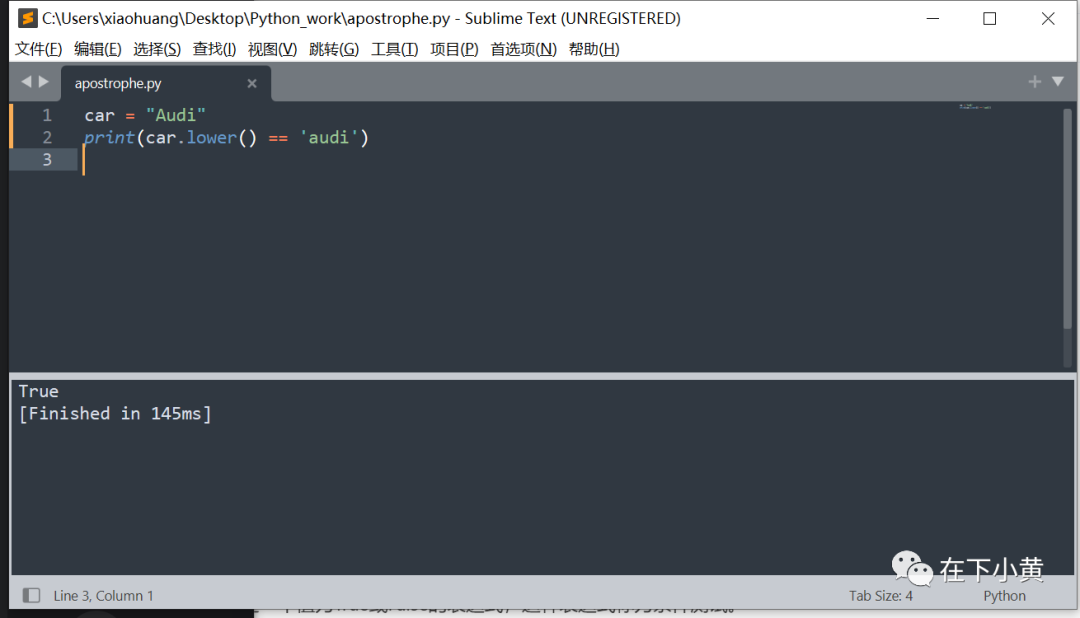
Task: Click the "Audi" string on line 1
Action: [x=176, y=115]
